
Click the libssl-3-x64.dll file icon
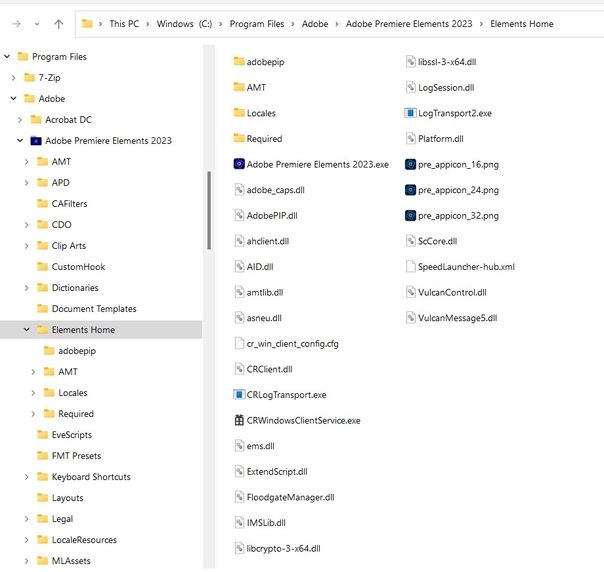[x=411, y=62]
